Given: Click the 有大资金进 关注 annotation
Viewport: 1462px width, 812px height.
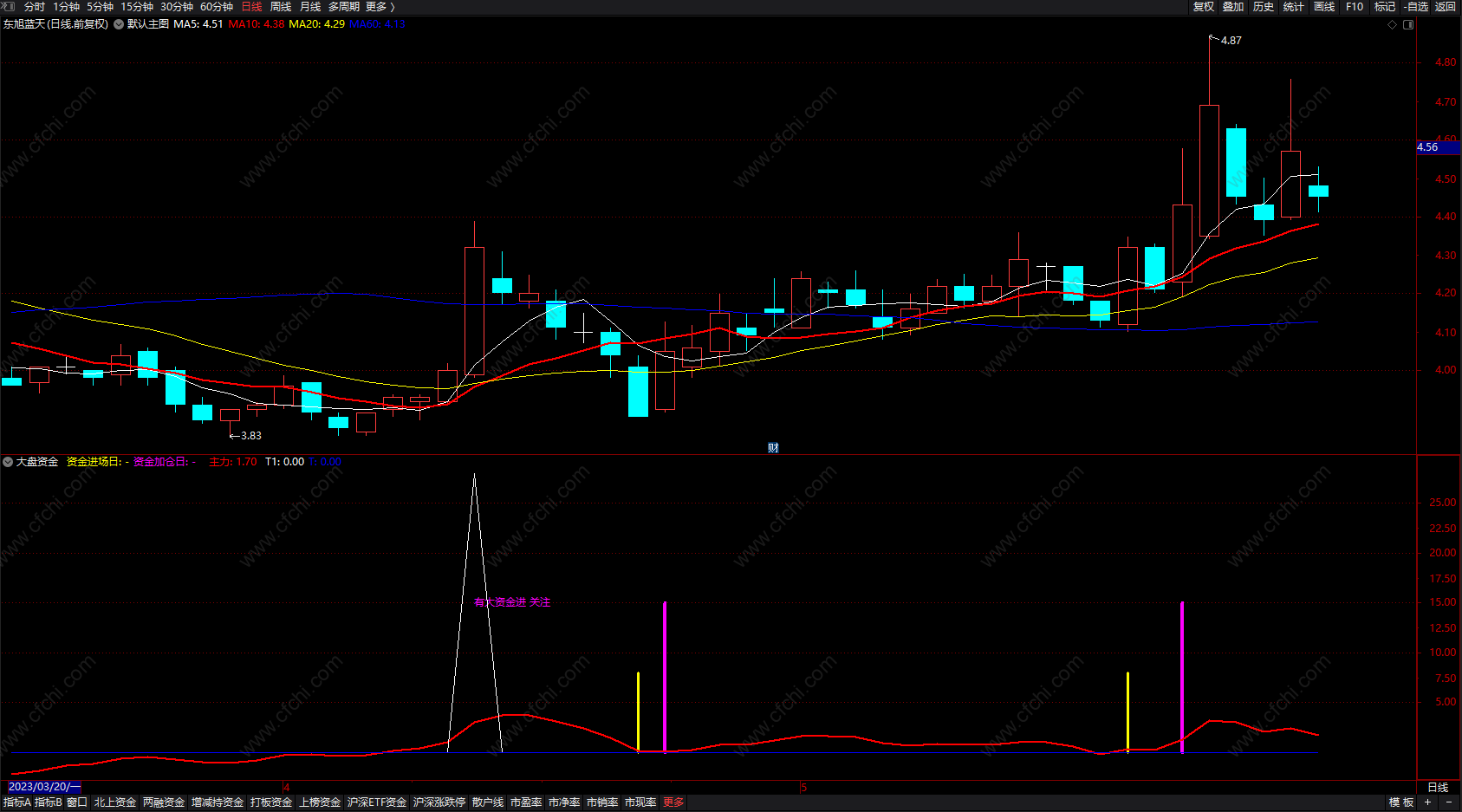Looking at the screenshot, I should tap(512, 602).
